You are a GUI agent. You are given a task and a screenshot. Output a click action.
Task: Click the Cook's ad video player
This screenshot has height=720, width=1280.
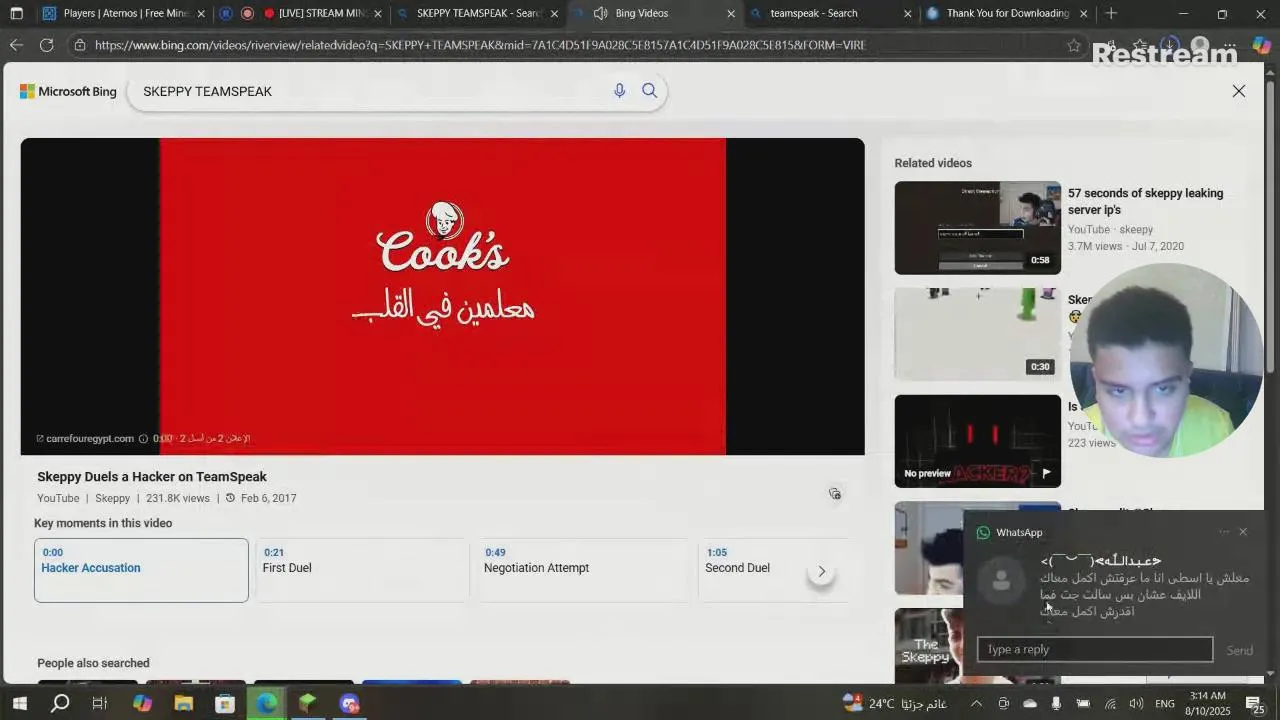tap(442, 296)
